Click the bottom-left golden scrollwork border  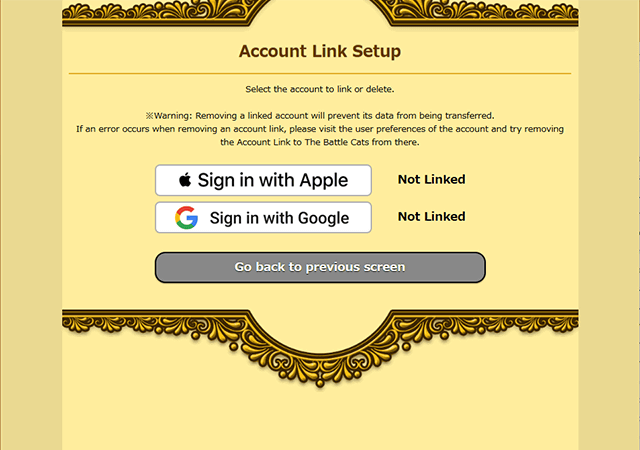pyautogui.click(x=151, y=323)
